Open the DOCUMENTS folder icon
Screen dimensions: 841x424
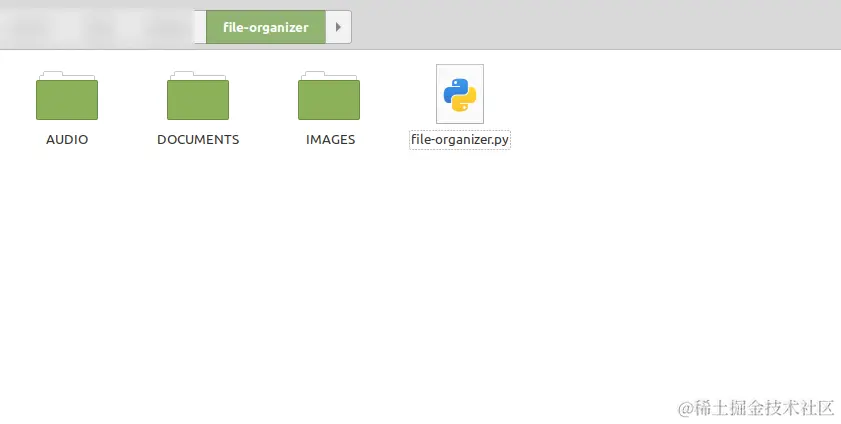point(198,96)
